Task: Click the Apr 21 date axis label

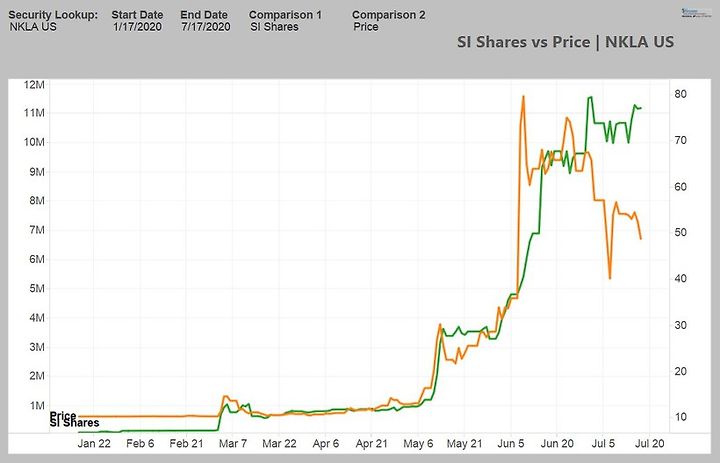Action: coord(371,443)
